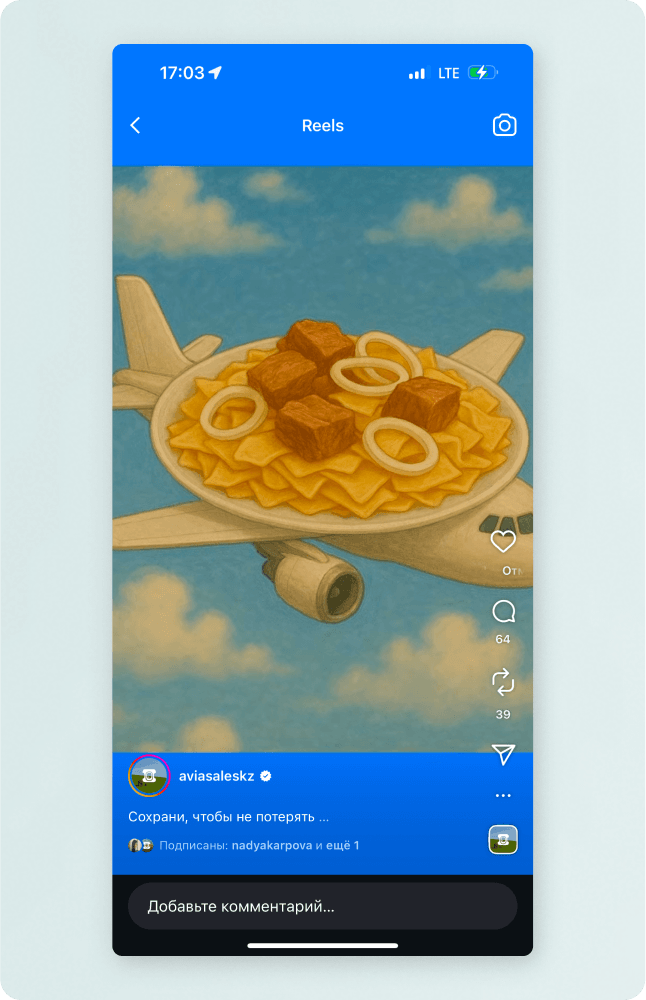Open the three-dot more options menu
The image size is (646, 1000).
[x=503, y=795]
